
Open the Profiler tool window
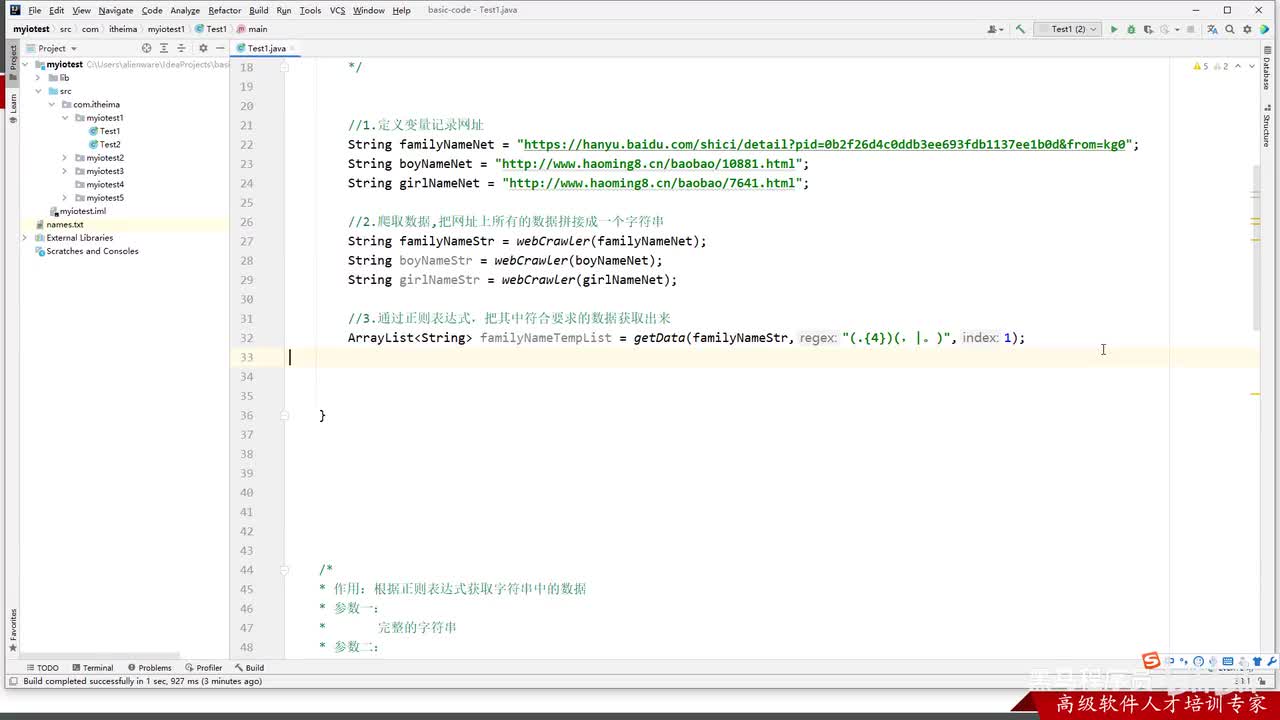pyautogui.click(x=204, y=668)
